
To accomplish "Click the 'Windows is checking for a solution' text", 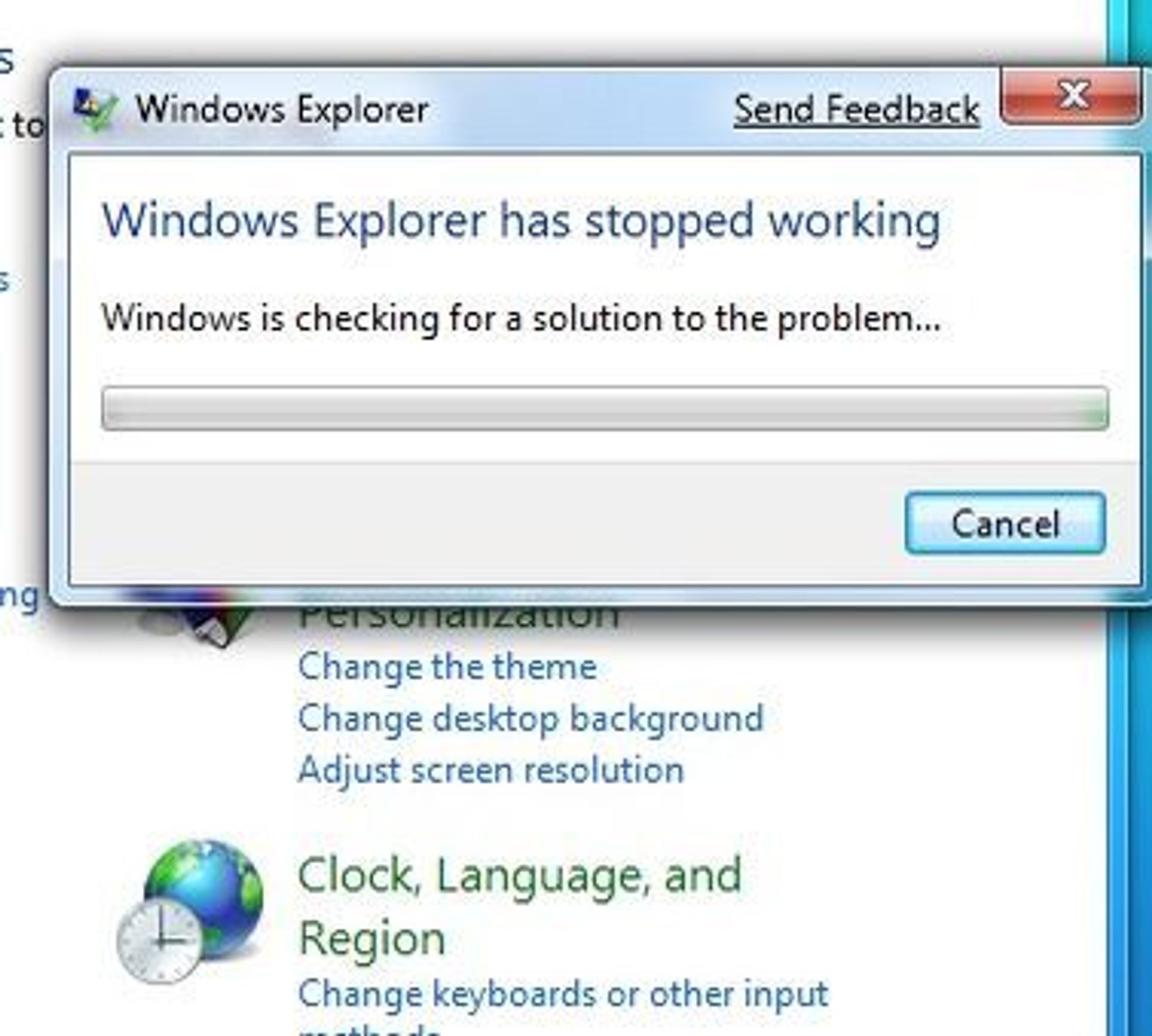I will tap(521, 318).
